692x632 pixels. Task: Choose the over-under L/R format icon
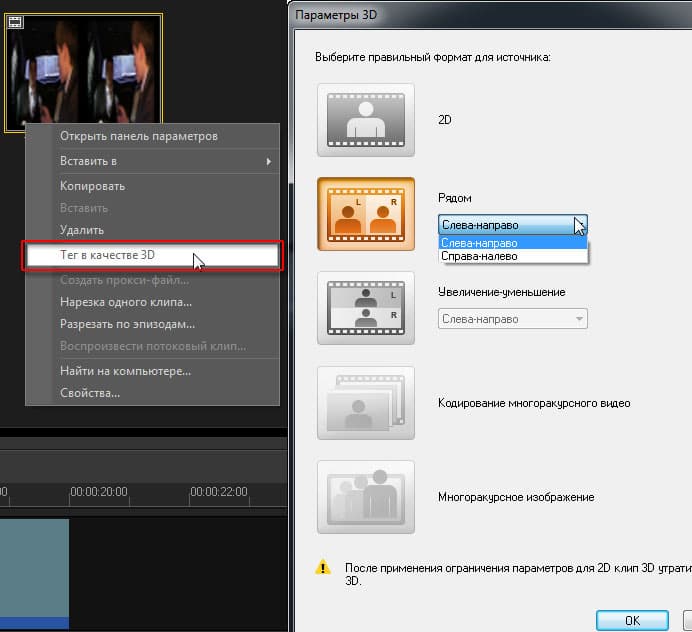coord(365,308)
